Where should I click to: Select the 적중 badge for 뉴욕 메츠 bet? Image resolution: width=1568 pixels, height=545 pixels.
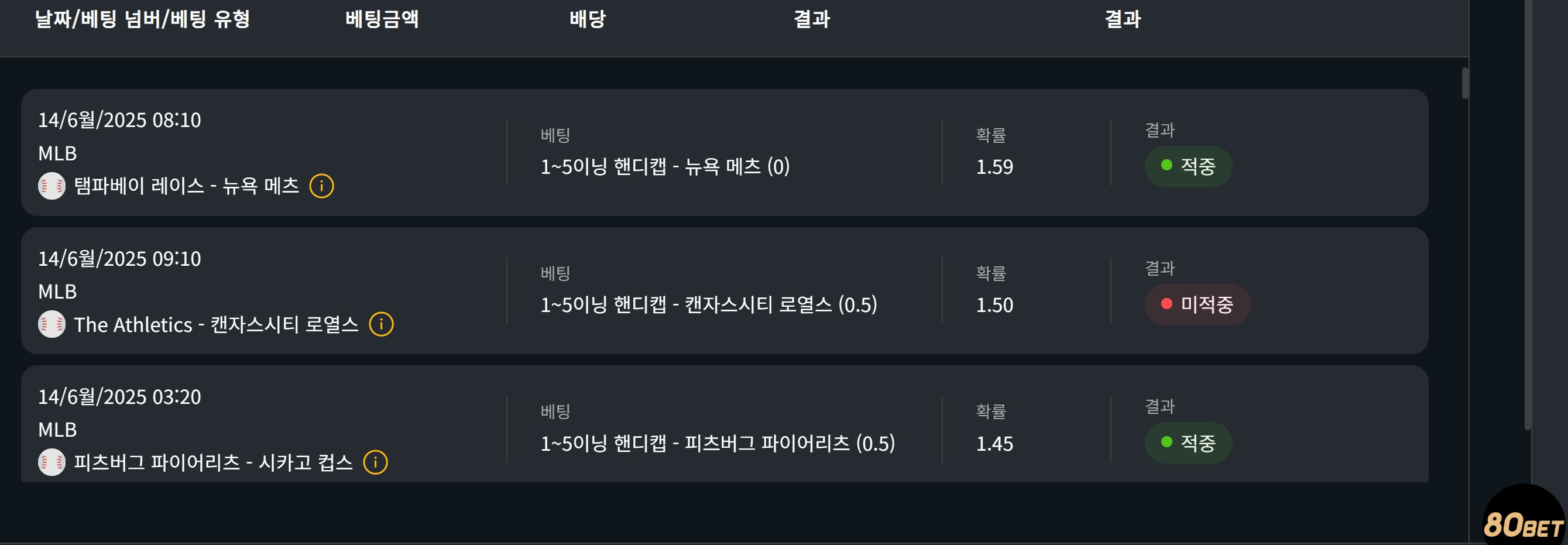coord(1188,166)
